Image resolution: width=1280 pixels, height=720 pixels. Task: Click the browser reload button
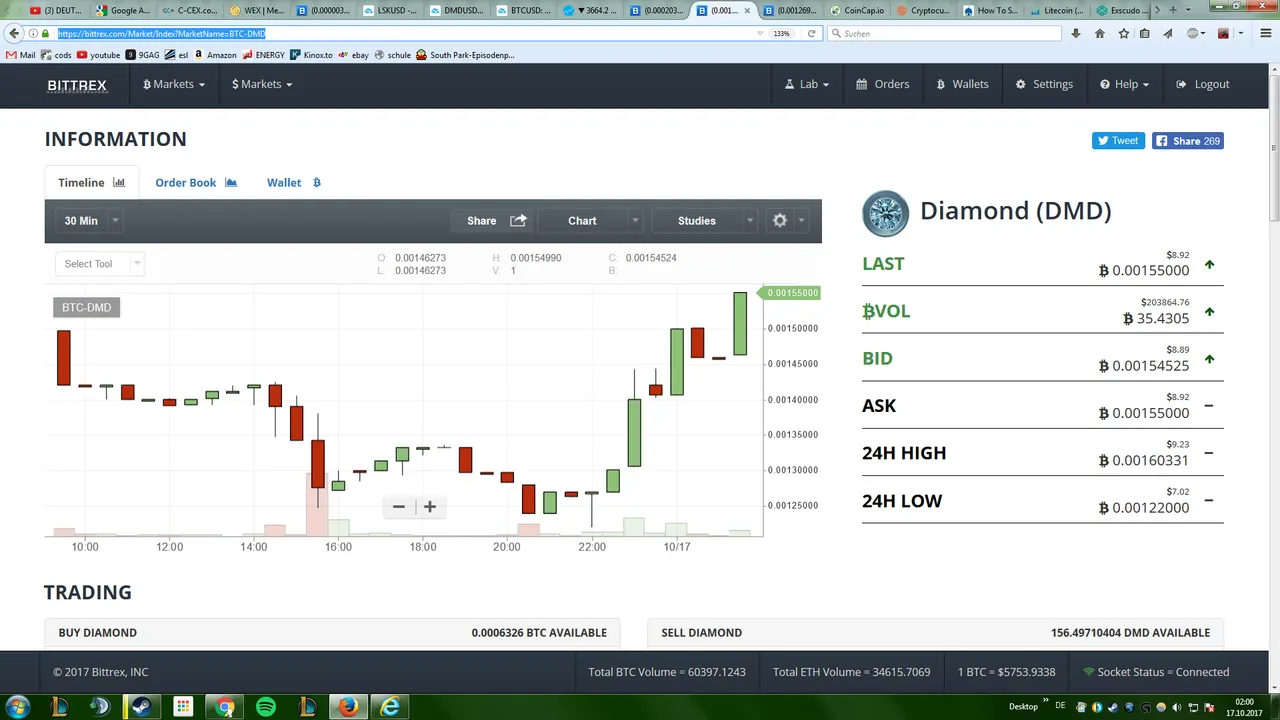pyautogui.click(x=811, y=33)
